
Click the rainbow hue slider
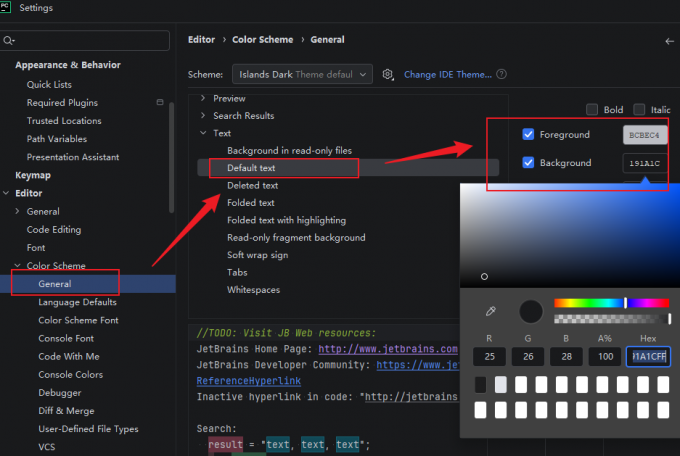pos(611,303)
